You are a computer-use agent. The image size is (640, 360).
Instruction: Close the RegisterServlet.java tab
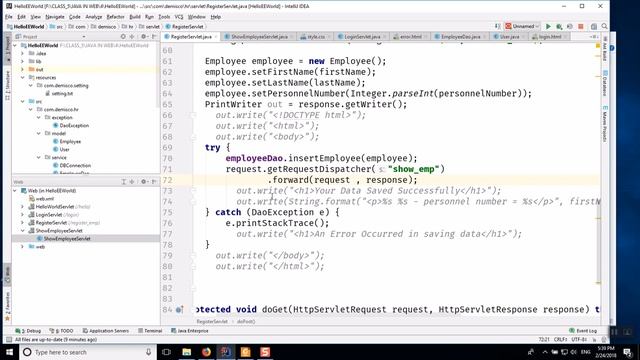tap(216, 37)
